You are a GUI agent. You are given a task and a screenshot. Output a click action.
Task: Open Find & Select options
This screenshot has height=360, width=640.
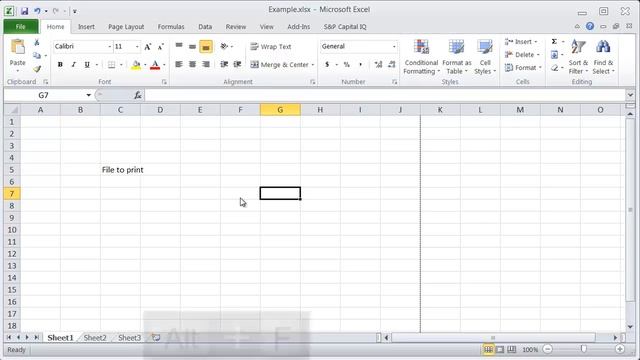(x=603, y=57)
